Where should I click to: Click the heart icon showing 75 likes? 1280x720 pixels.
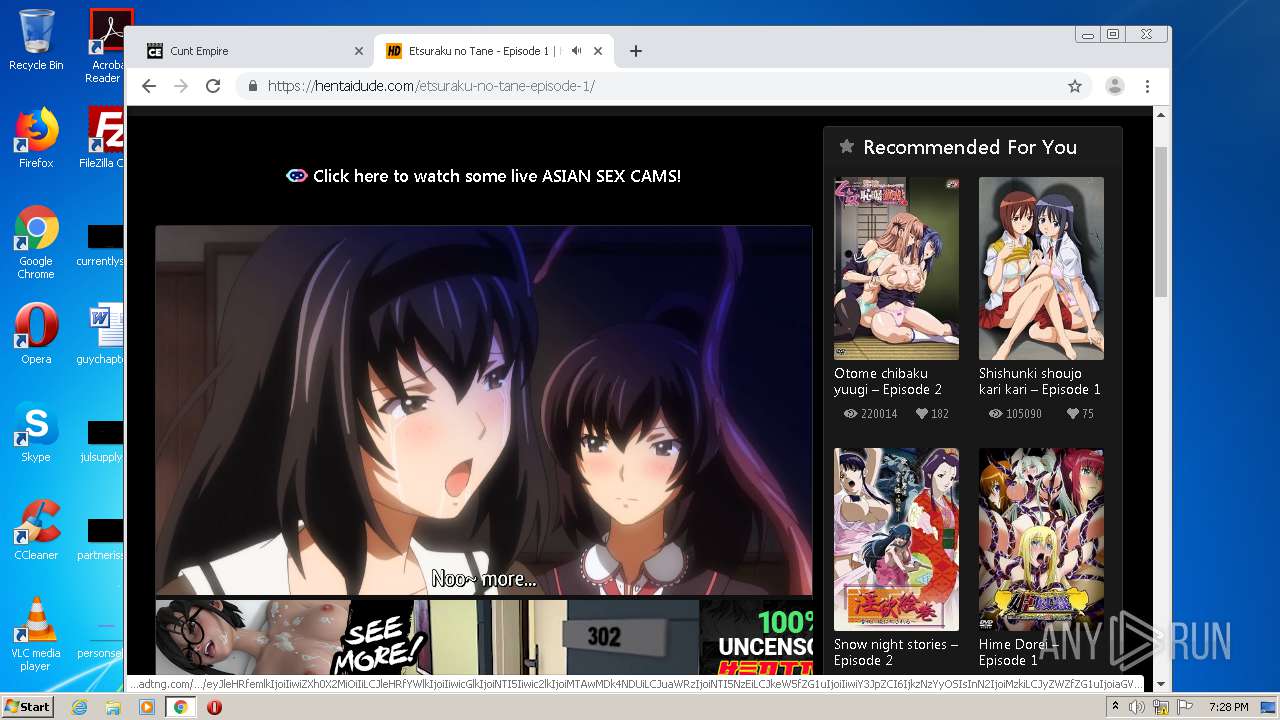point(1073,413)
